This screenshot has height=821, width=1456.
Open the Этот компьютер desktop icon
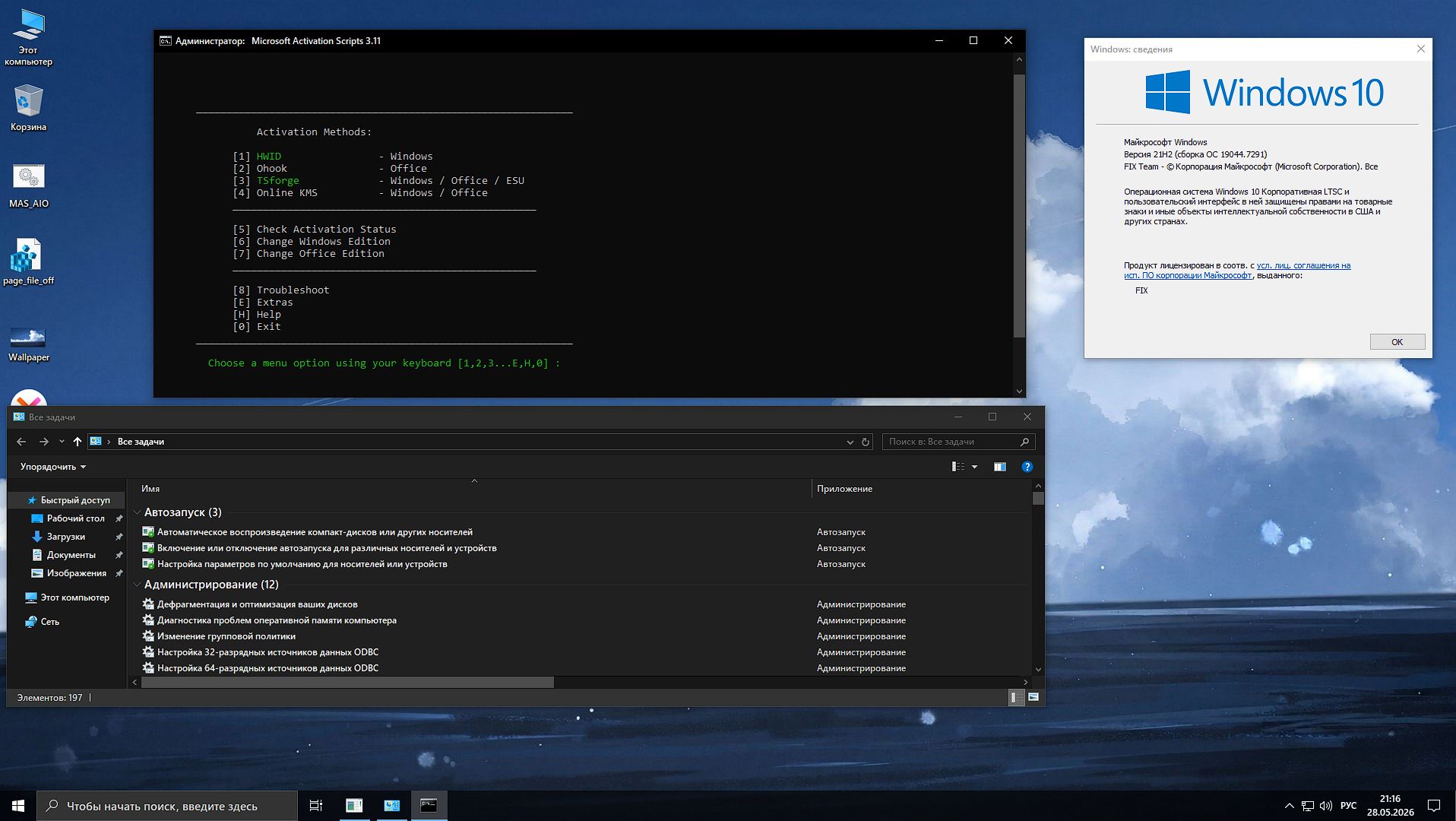pos(28,36)
